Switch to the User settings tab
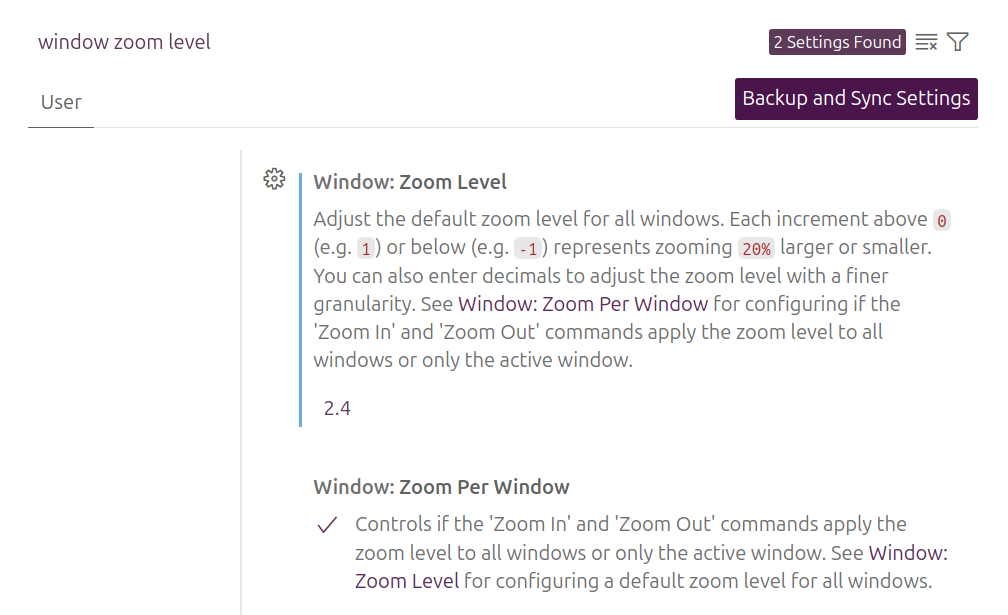The image size is (1008, 615). tap(61, 102)
